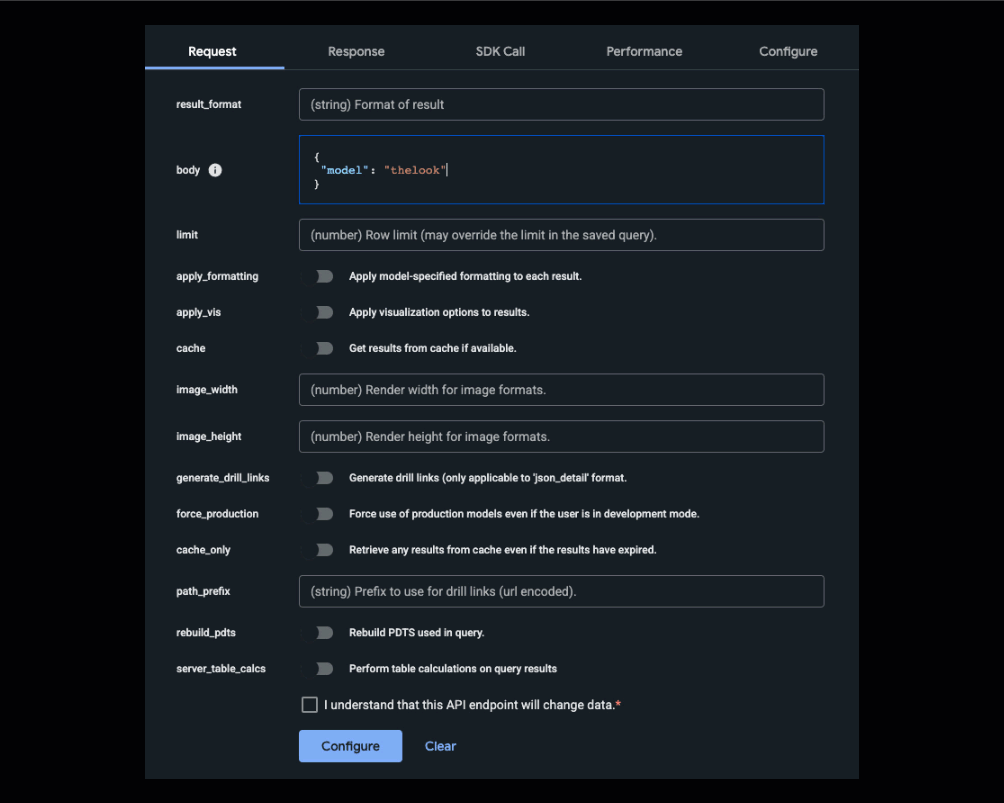This screenshot has width=1004, height=803.
Task: Click the Clear link
Action: [x=441, y=746]
